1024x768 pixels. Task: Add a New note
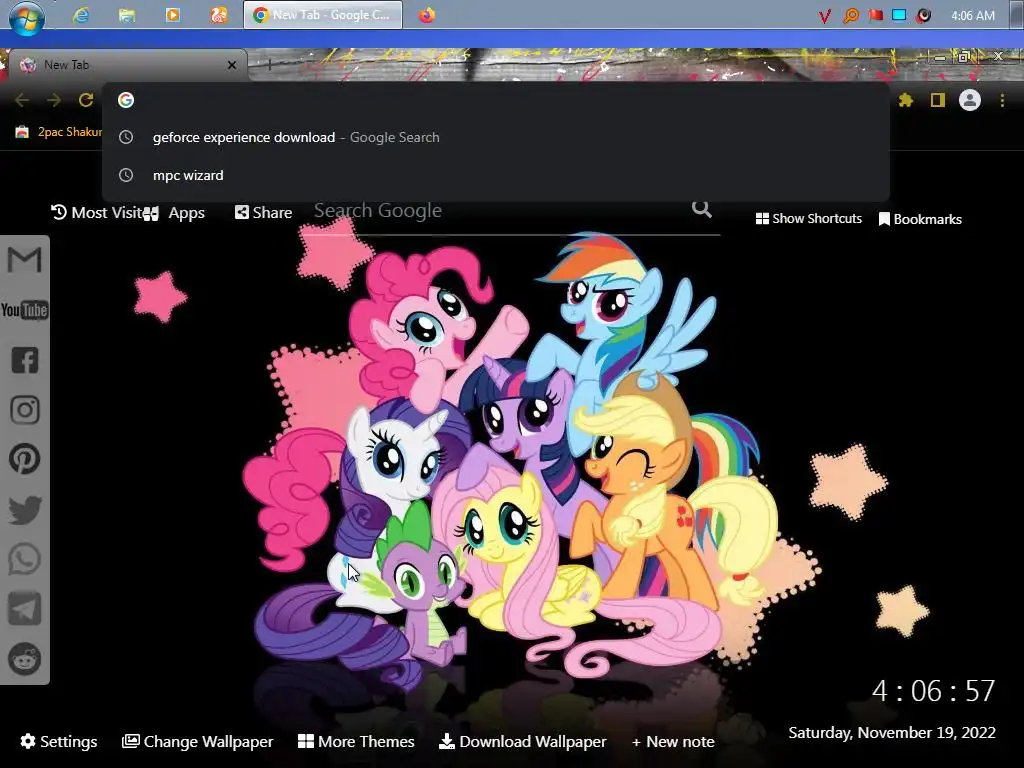click(x=673, y=742)
